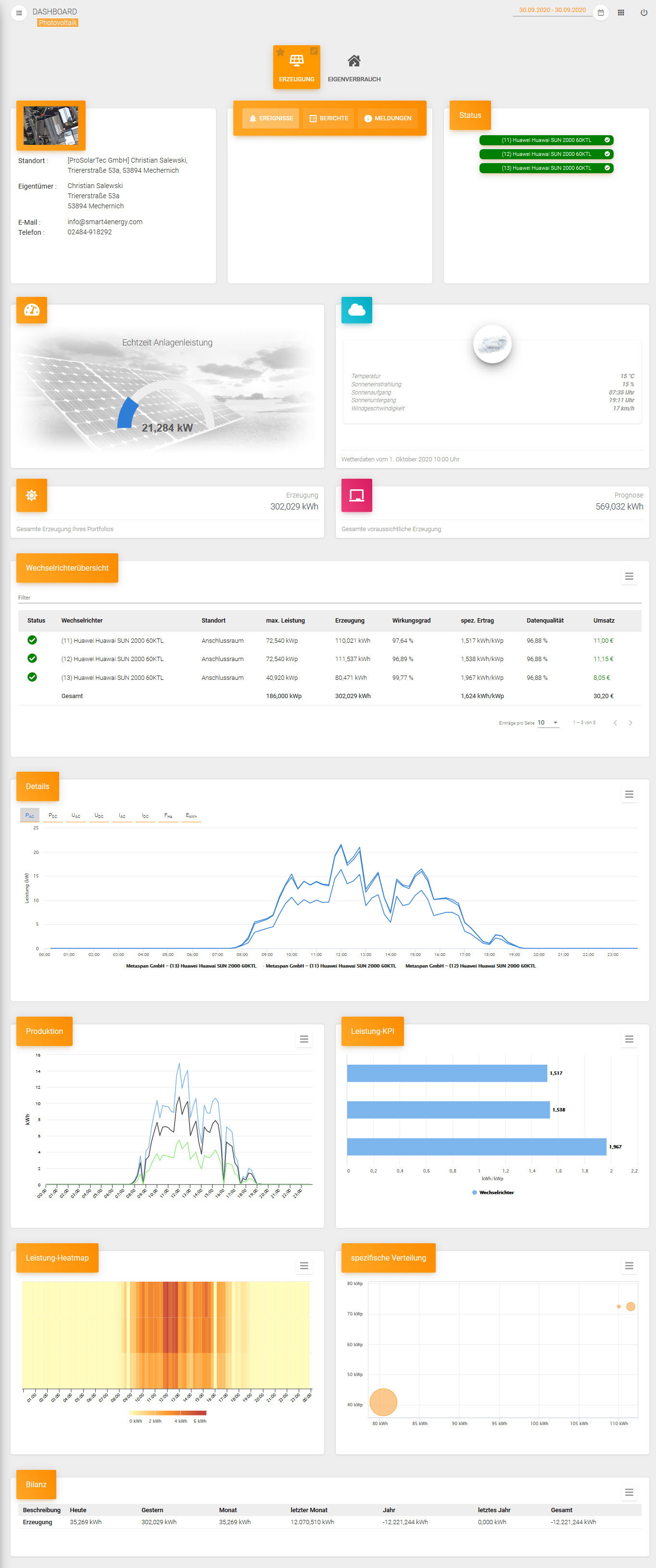Select the P DC chart tab
656x1568 pixels.
(53, 815)
